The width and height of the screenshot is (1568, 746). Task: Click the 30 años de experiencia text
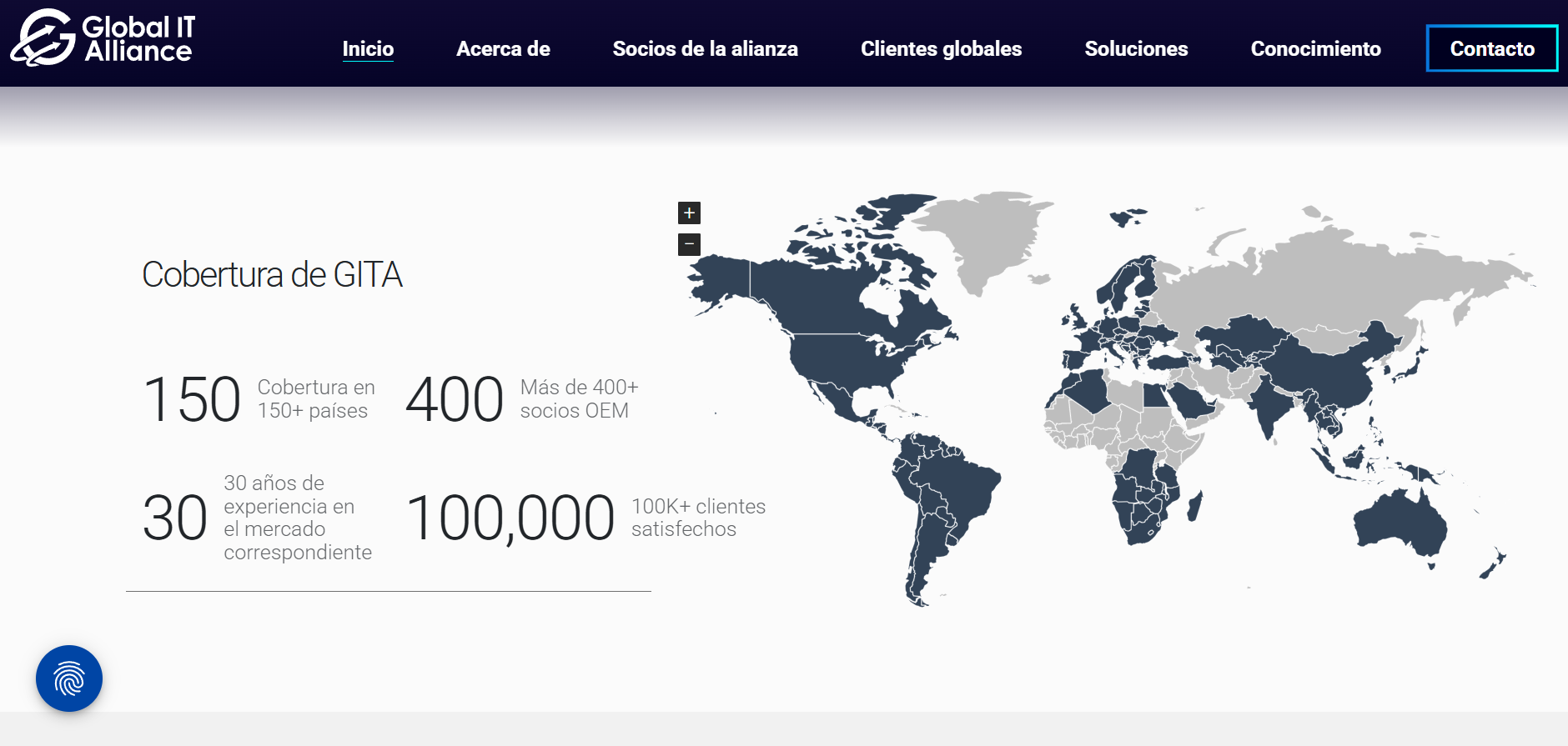[x=298, y=518]
